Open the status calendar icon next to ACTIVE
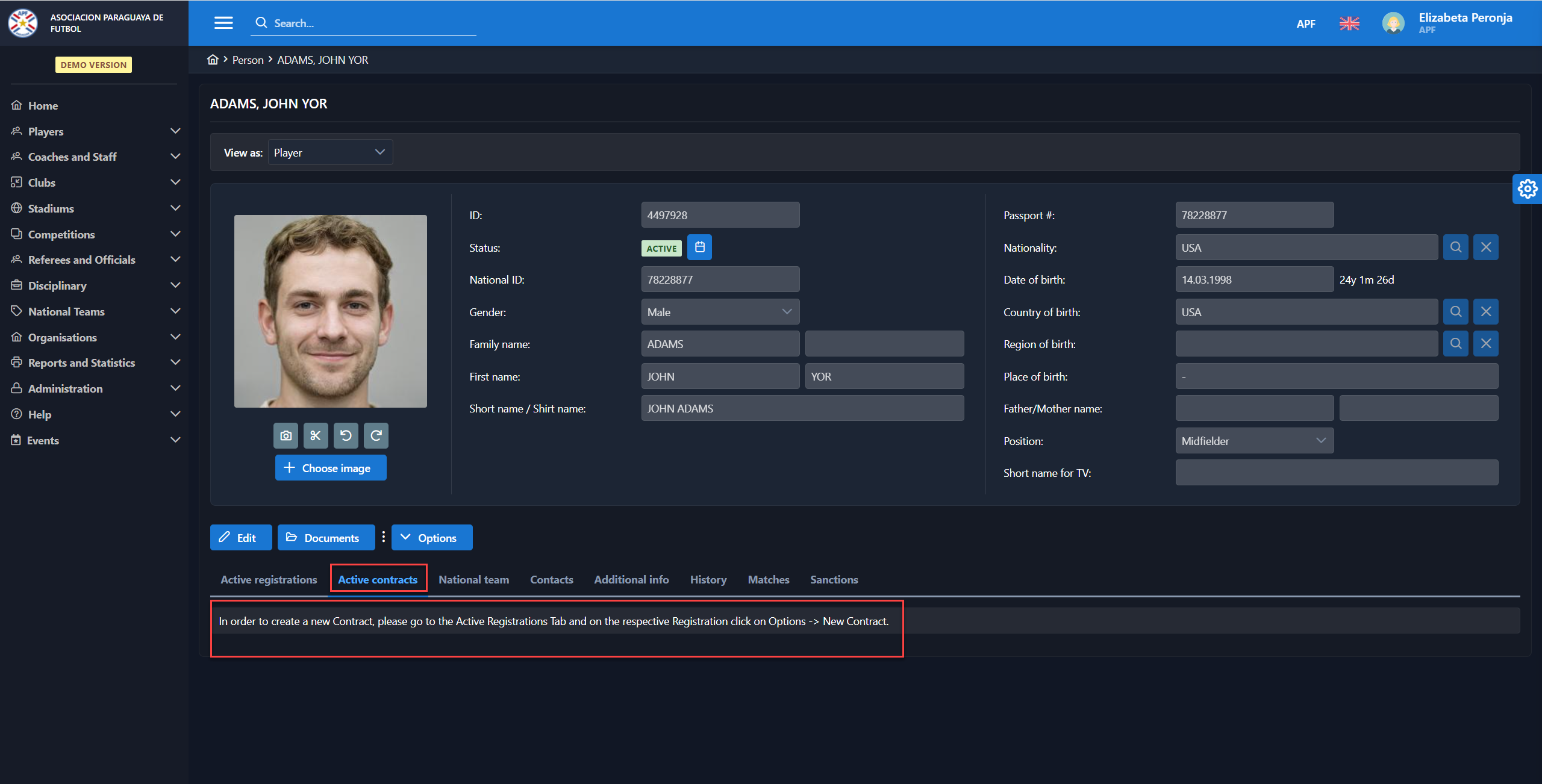The height and width of the screenshot is (784, 1542). [x=699, y=247]
